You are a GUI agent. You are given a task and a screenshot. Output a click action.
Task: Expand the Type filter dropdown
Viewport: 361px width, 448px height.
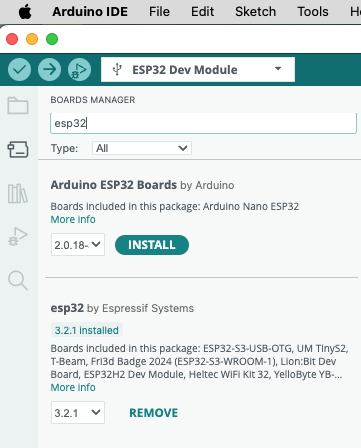tap(142, 148)
